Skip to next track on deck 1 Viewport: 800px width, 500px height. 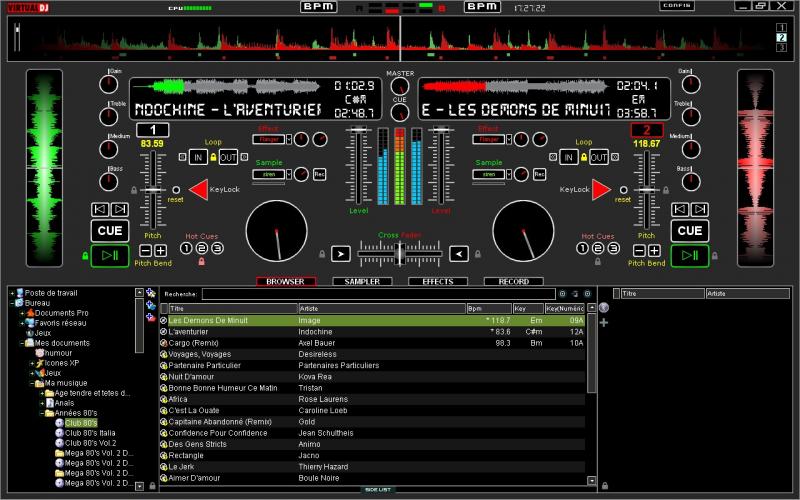[x=120, y=209]
